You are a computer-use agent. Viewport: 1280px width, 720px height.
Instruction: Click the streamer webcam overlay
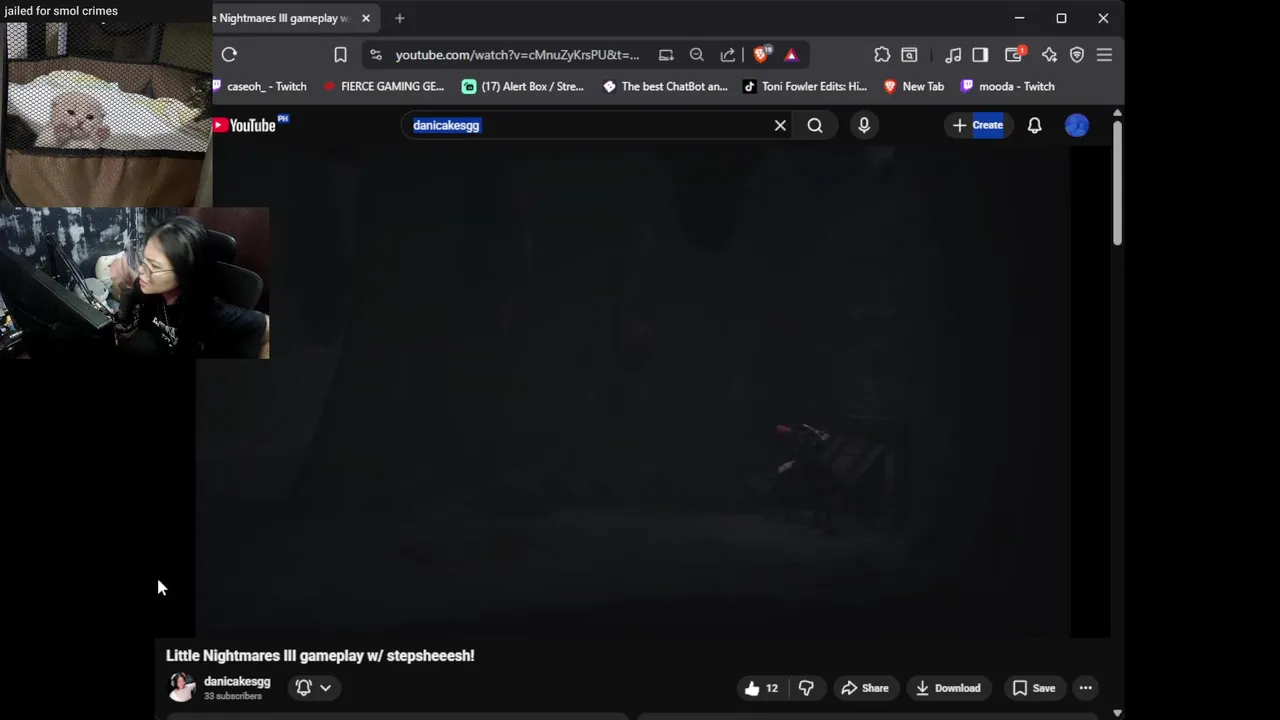point(134,283)
